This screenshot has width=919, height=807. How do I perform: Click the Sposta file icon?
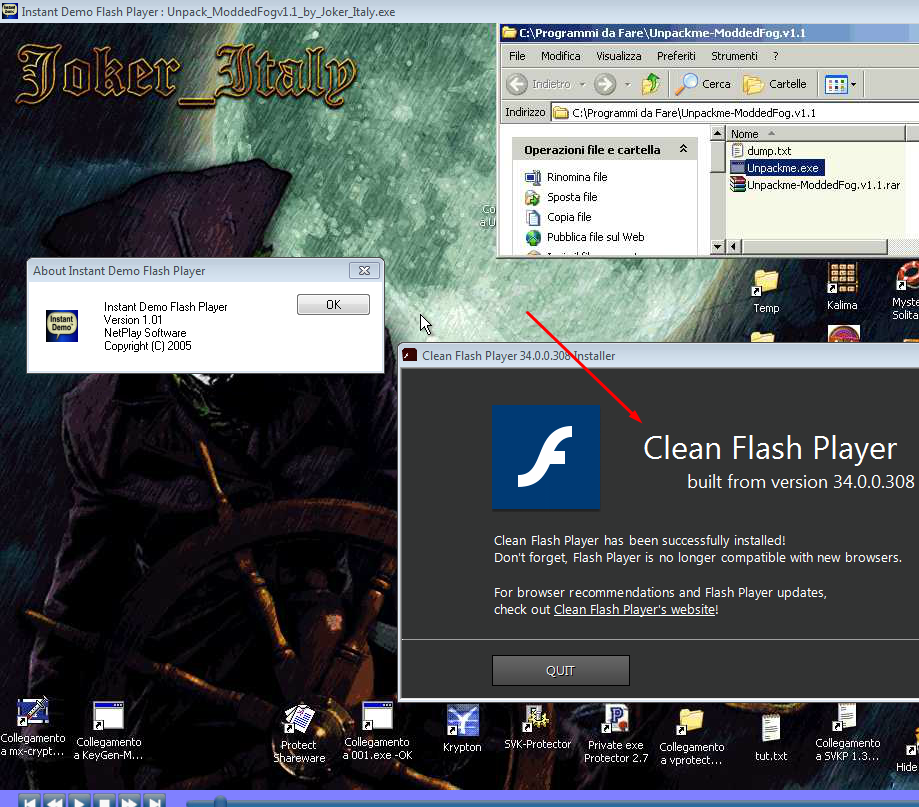[x=533, y=198]
